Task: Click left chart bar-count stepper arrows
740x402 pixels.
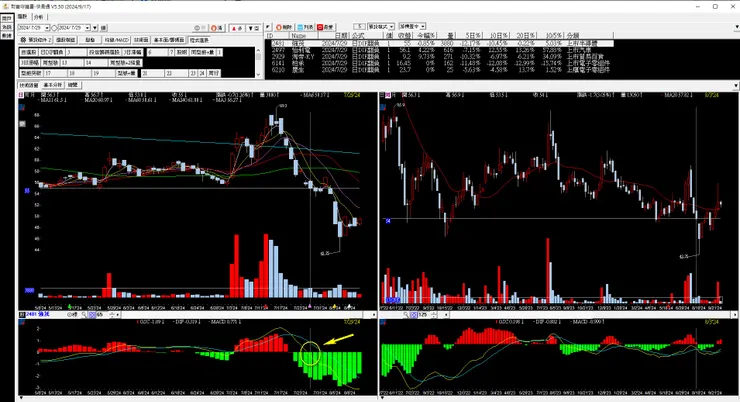Action: [111, 314]
